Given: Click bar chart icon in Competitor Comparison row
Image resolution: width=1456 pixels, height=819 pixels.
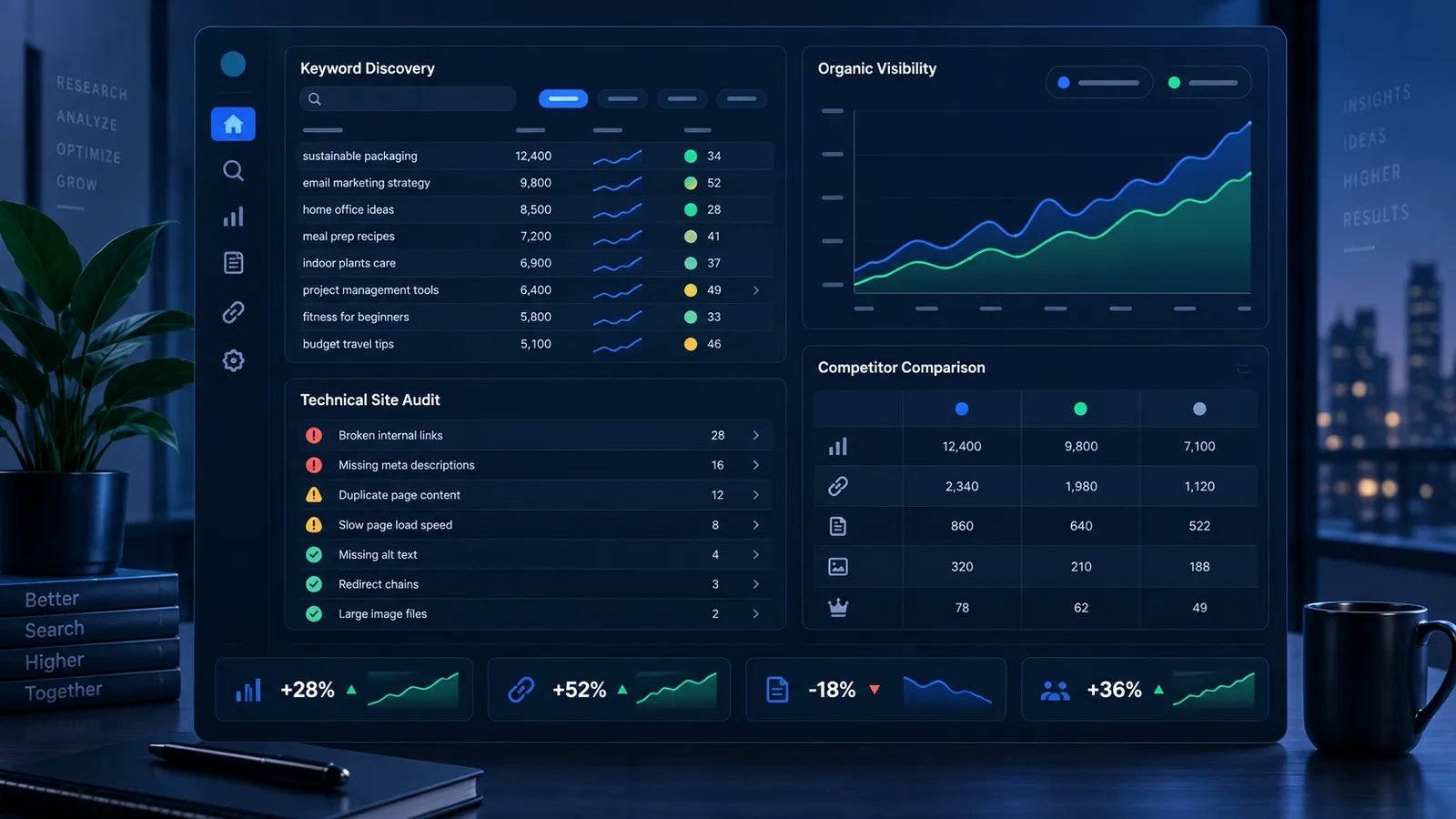Looking at the screenshot, I should [x=838, y=446].
